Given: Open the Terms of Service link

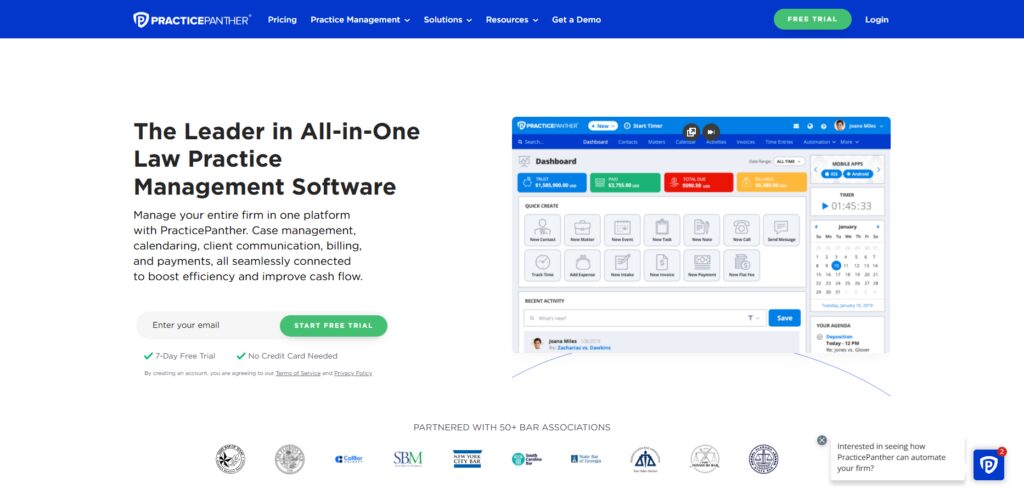Looking at the screenshot, I should tap(298, 373).
